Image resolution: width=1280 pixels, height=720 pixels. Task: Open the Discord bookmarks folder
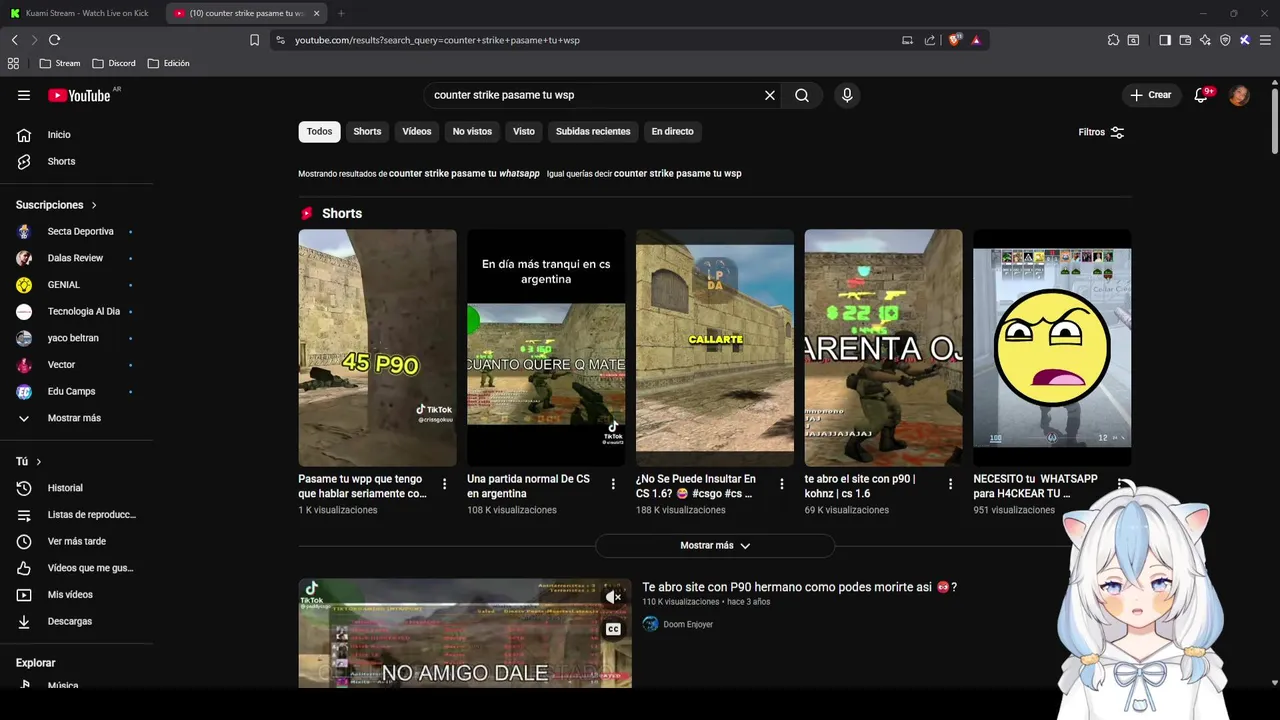114,63
